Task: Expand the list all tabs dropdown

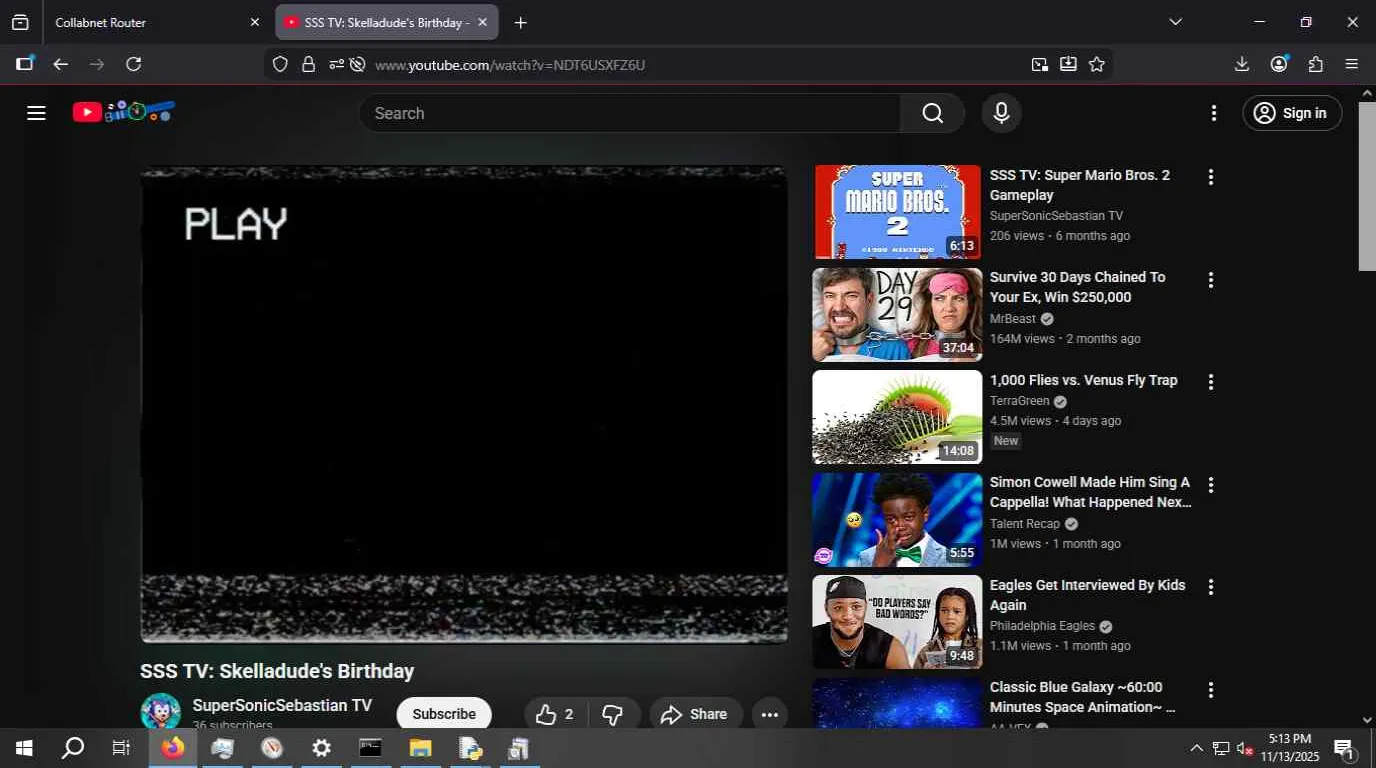Action: (x=1176, y=22)
